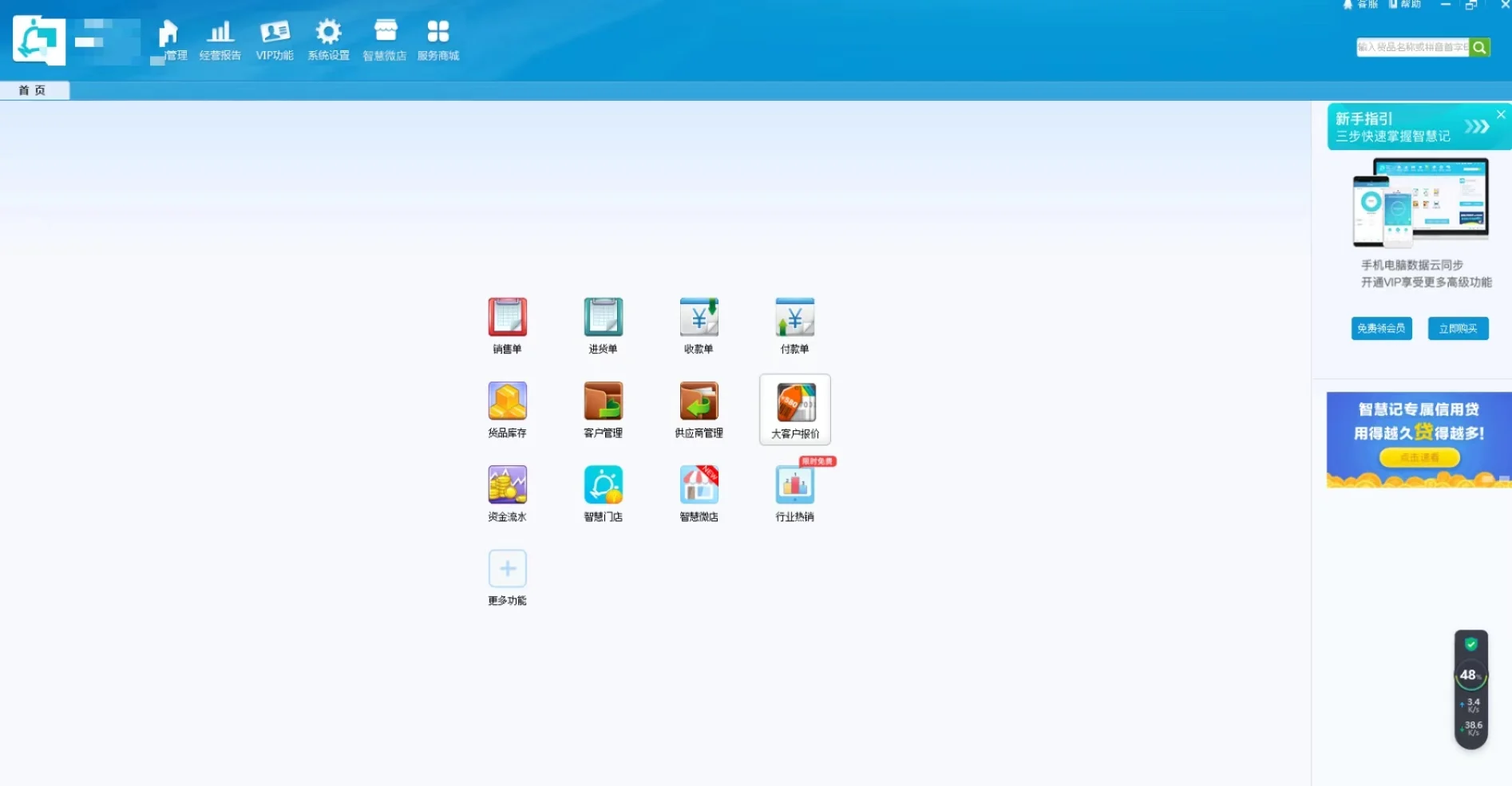Click the 智慧记专属信用贷 loan ad banner

point(1419,440)
